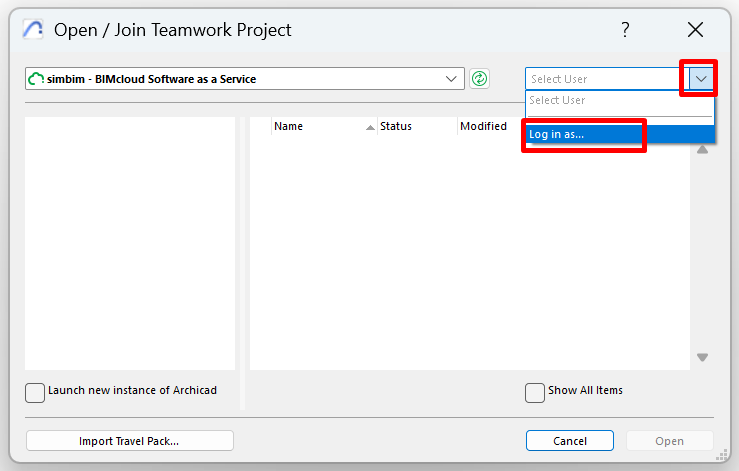Screen dimensions: 739x471
Task: Choose 'Log in as...' menu entry
Action: pos(620,134)
